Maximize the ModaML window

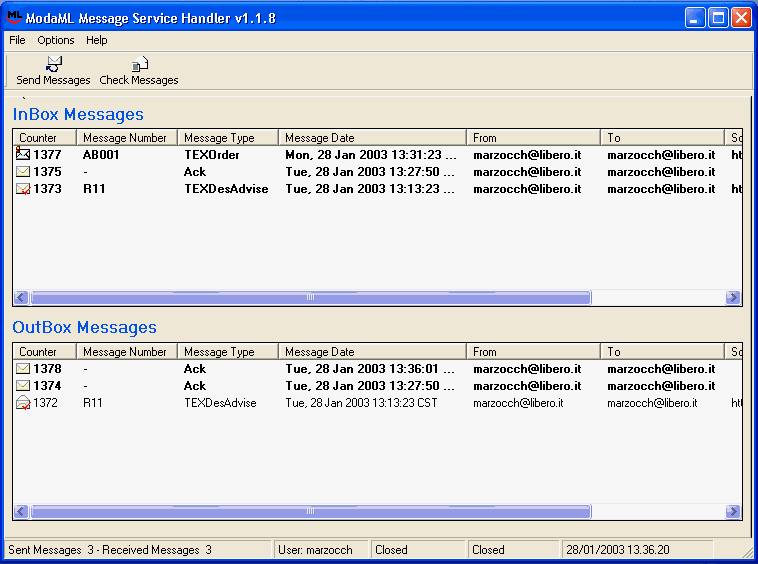718,18
